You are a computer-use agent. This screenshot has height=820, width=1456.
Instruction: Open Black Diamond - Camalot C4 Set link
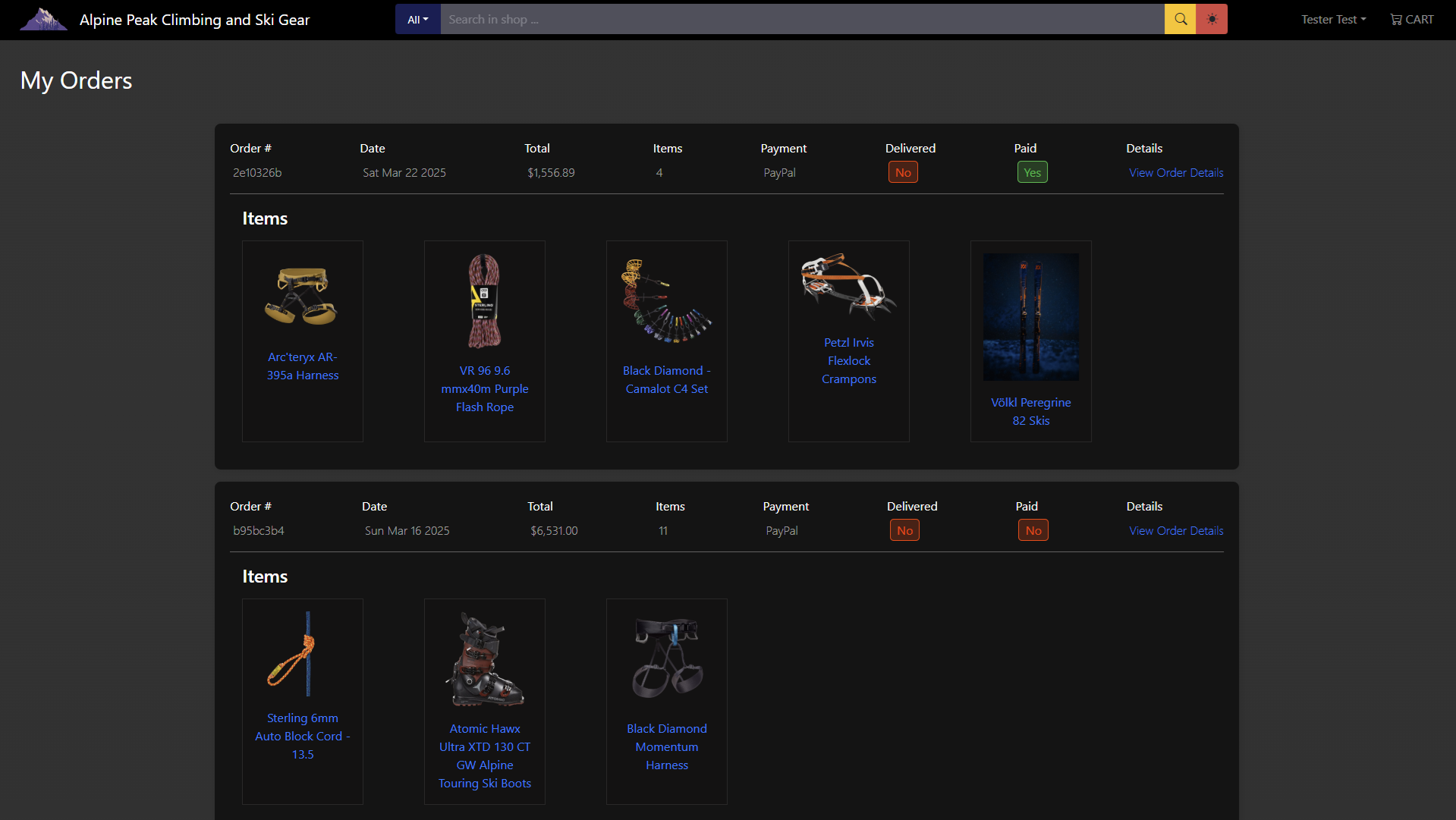667,380
